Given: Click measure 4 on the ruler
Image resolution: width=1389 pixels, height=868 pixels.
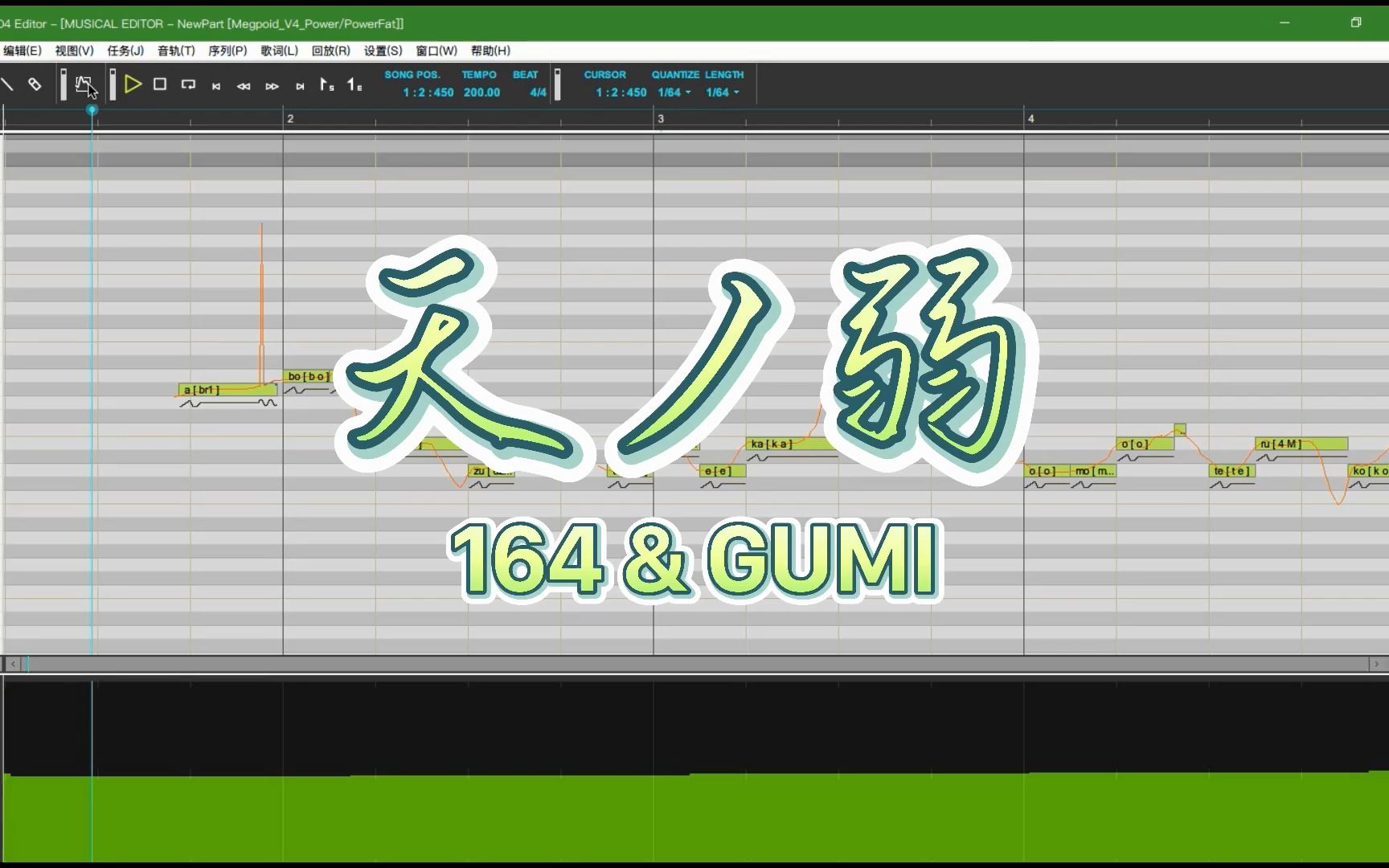Looking at the screenshot, I should coord(1030,119).
